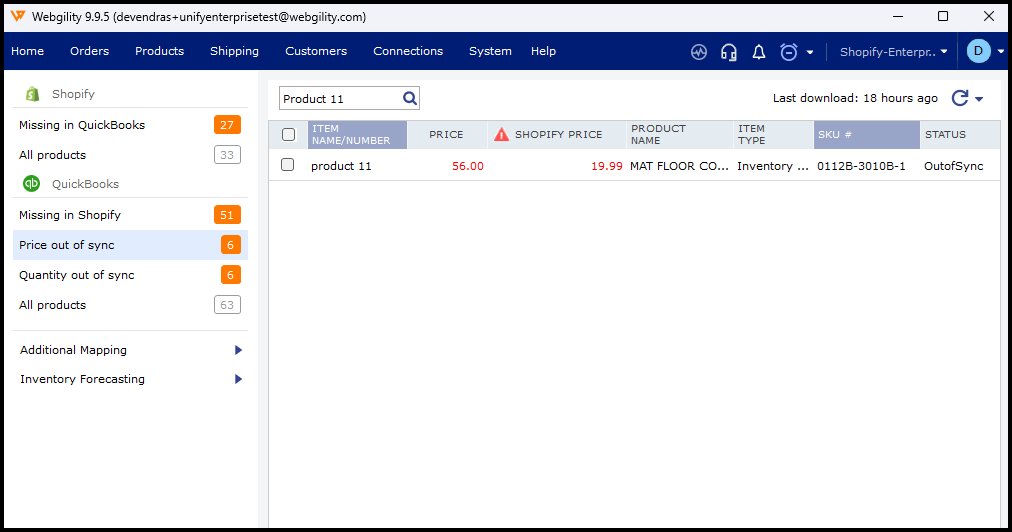Open the Shopify-Enterprise store dropdown
Screen dimensions: 1012x532
pos(893,52)
